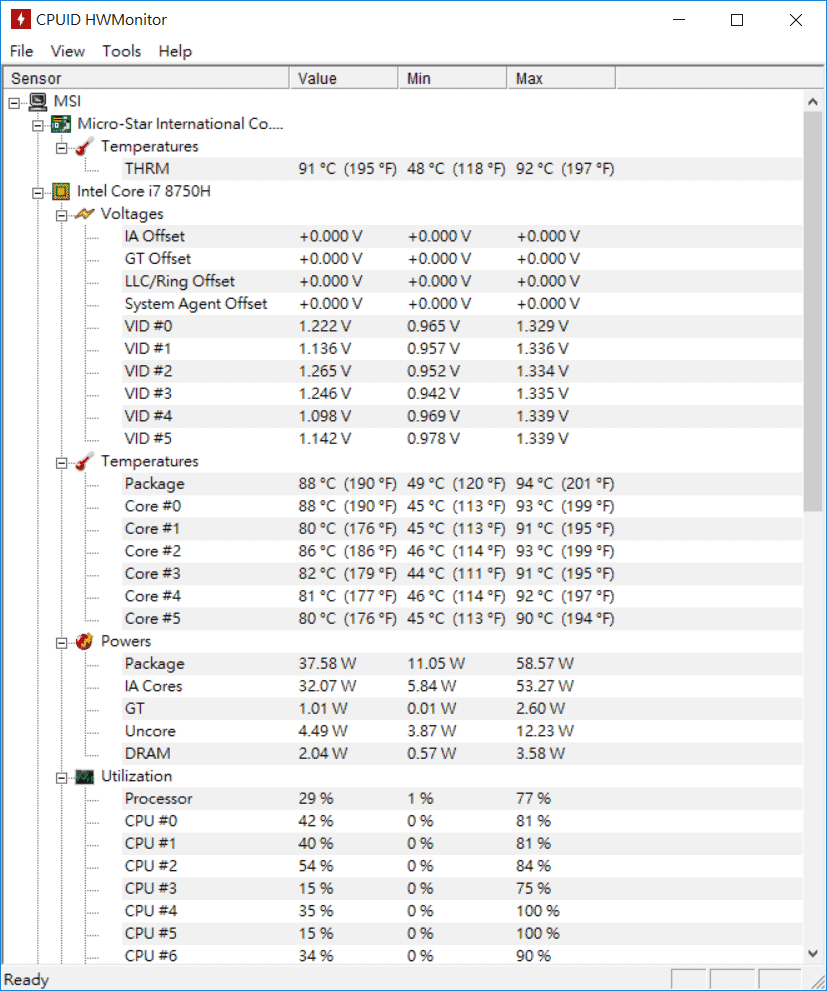
Task: Collapse the Intel Core i7 8750H node
Action: [38, 193]
